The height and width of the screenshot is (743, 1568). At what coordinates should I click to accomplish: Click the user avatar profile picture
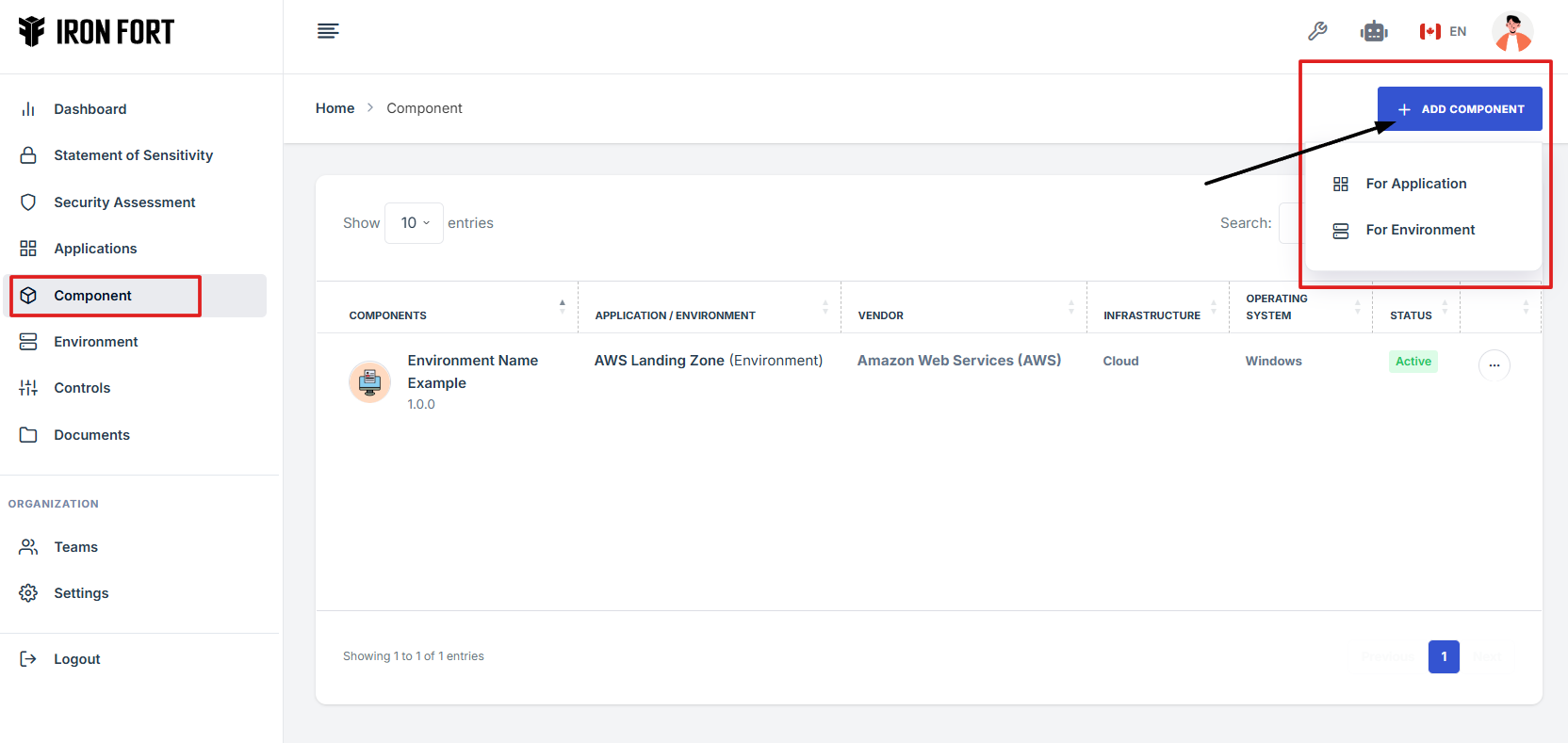[1512, 31]
